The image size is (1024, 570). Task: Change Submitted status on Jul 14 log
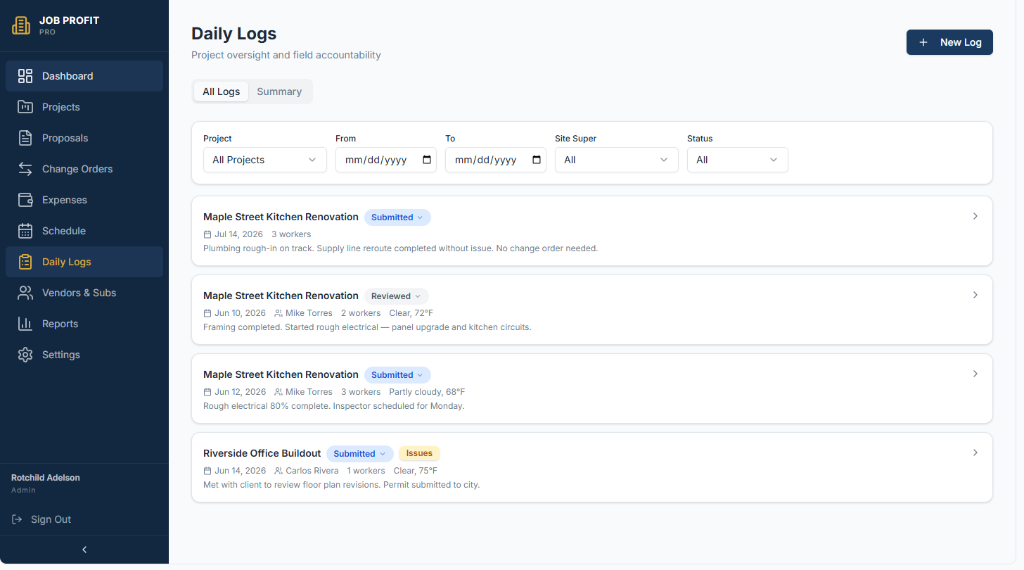coord(397,217)
